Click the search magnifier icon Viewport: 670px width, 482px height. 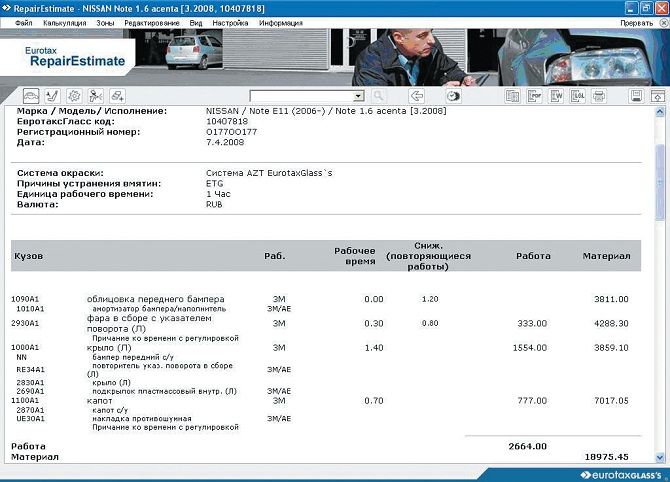tap(378, 96)
